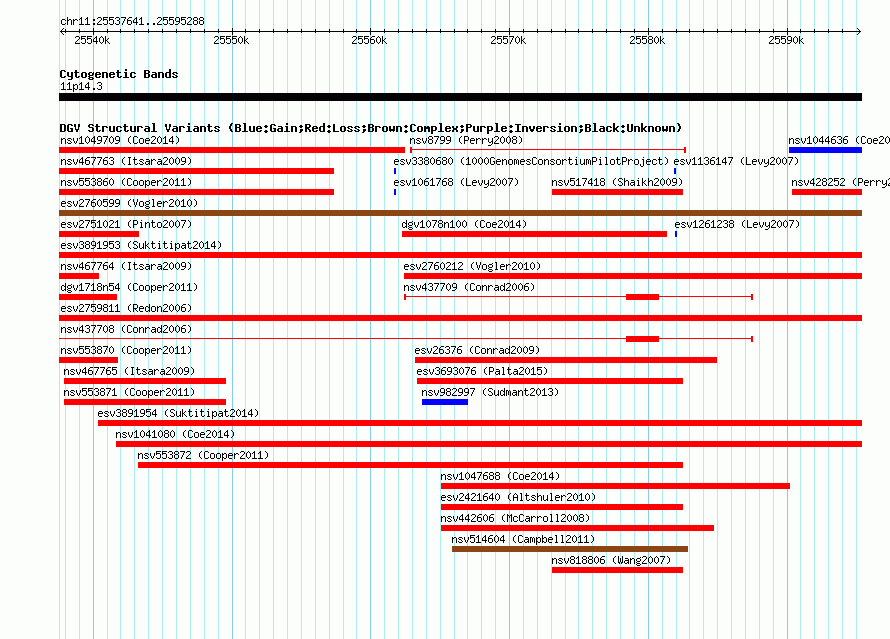The width and height of the screenshot is (890, 639).
Task: Click esv1061768 (Levy2007) label
Action: 456,182
